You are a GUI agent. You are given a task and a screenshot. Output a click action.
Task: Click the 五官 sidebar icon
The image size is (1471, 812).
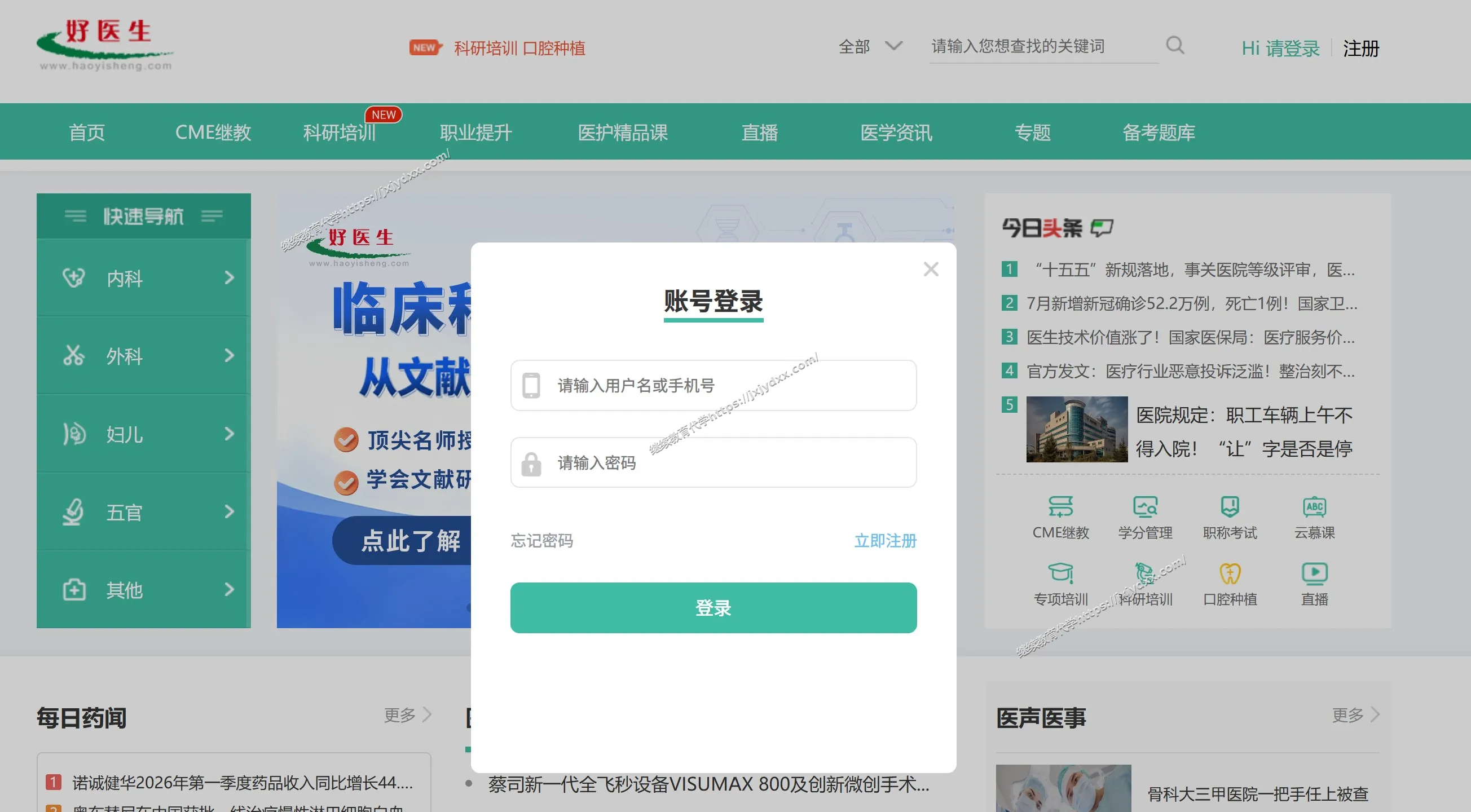(x=74, y=511)
